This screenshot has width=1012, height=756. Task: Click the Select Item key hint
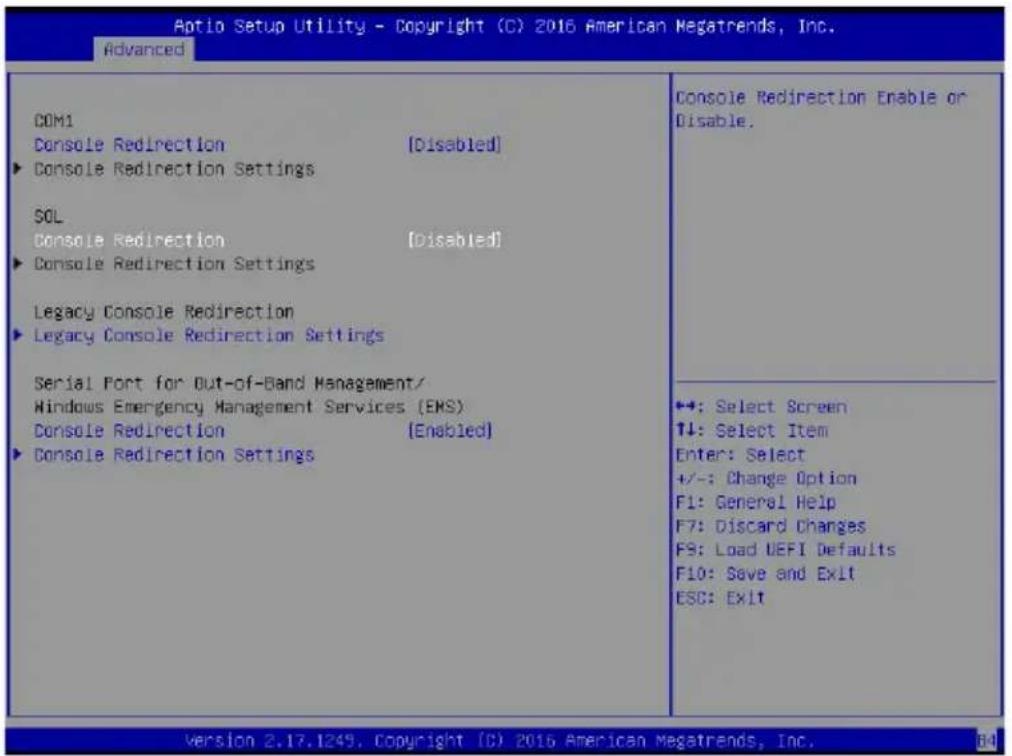point(751,431)
